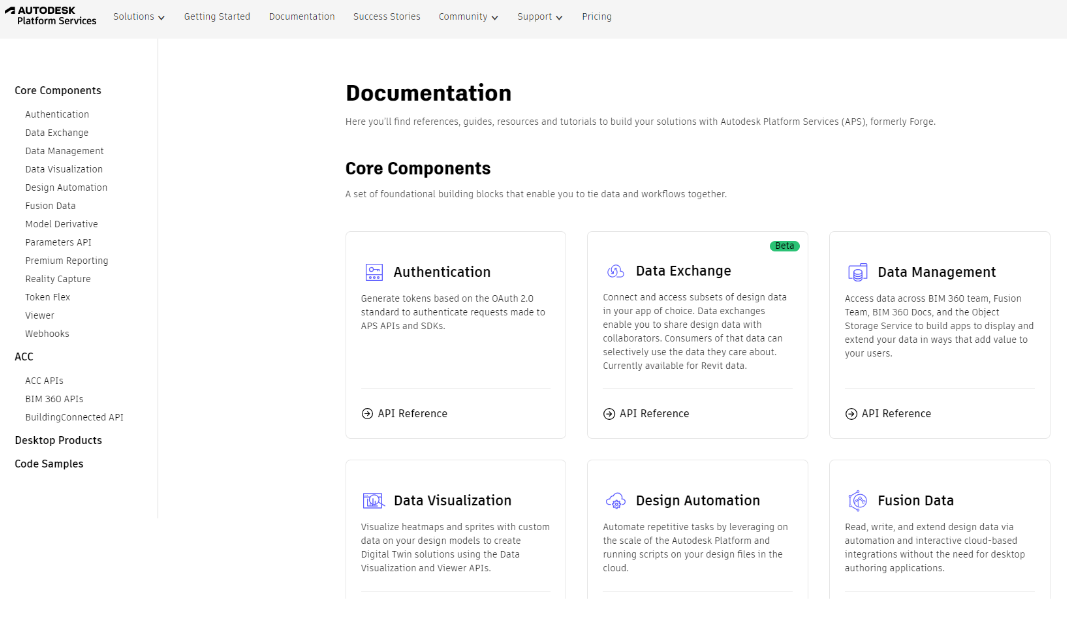Select Design Automation in sidebar
Viewport: 1067px width, 621px height.
66,188
